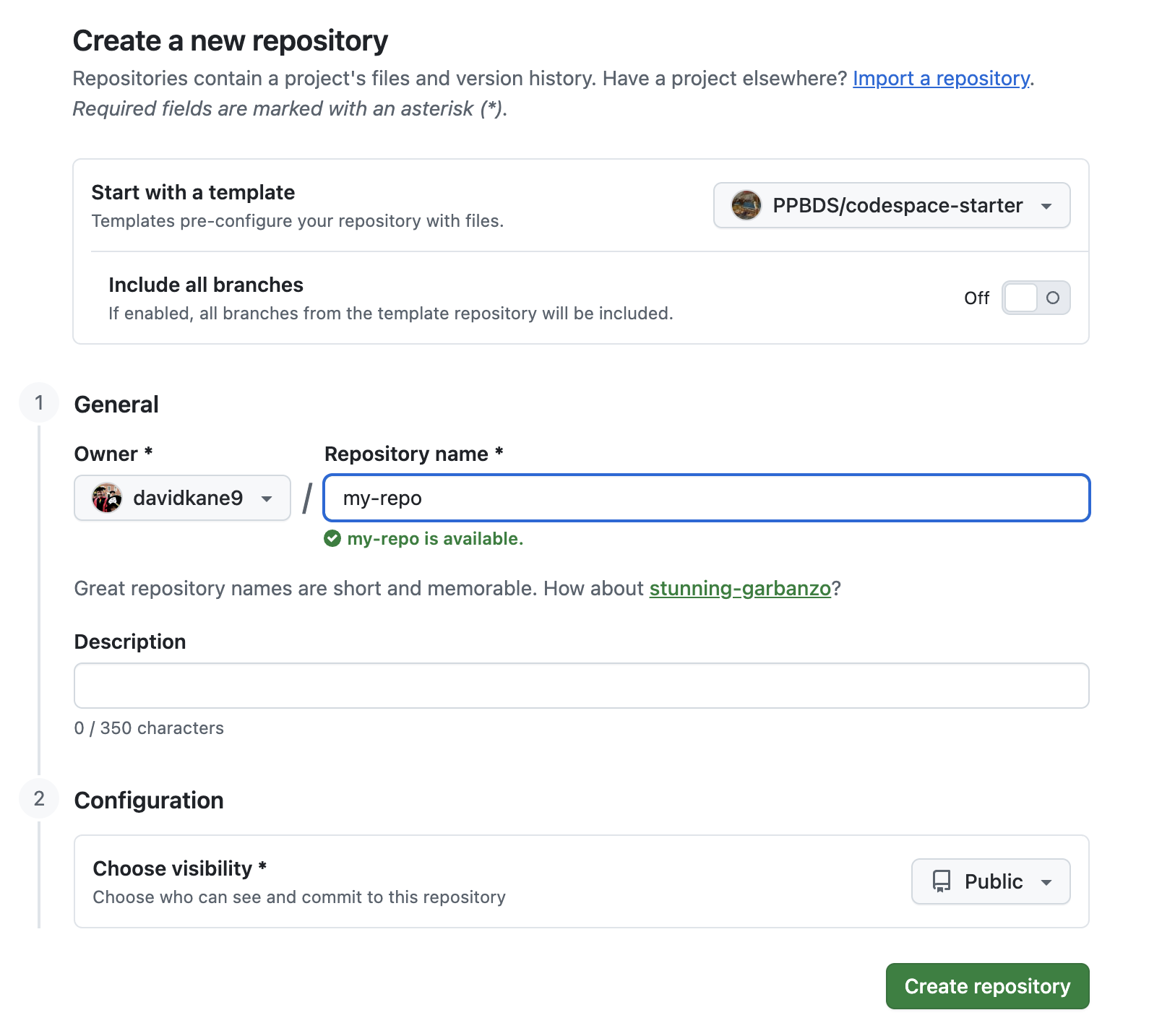Click the caret arrow in template selector

tap(1046, 206)
